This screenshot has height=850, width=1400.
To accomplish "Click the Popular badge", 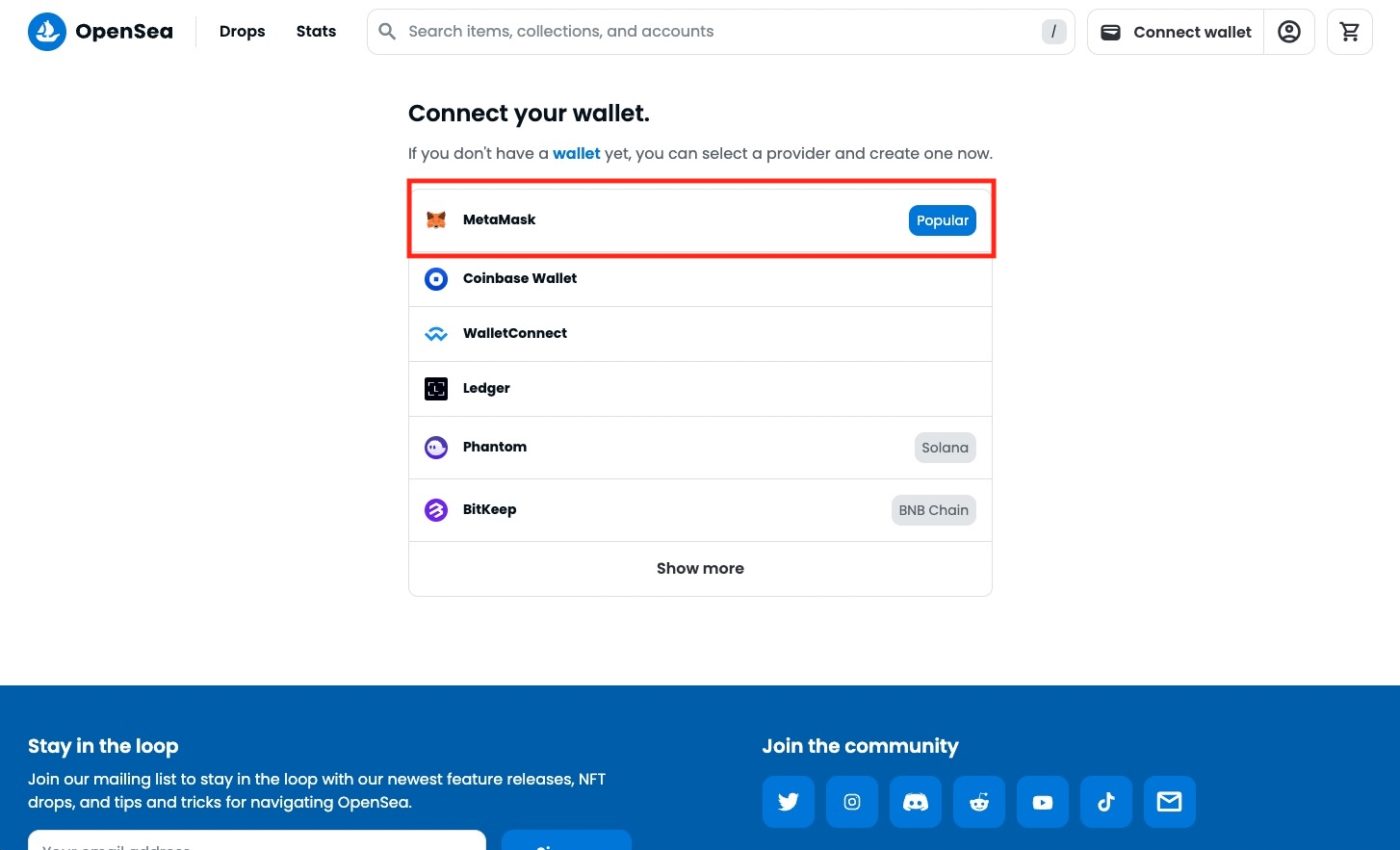I will pyautogui.click(x=942, y=220).
